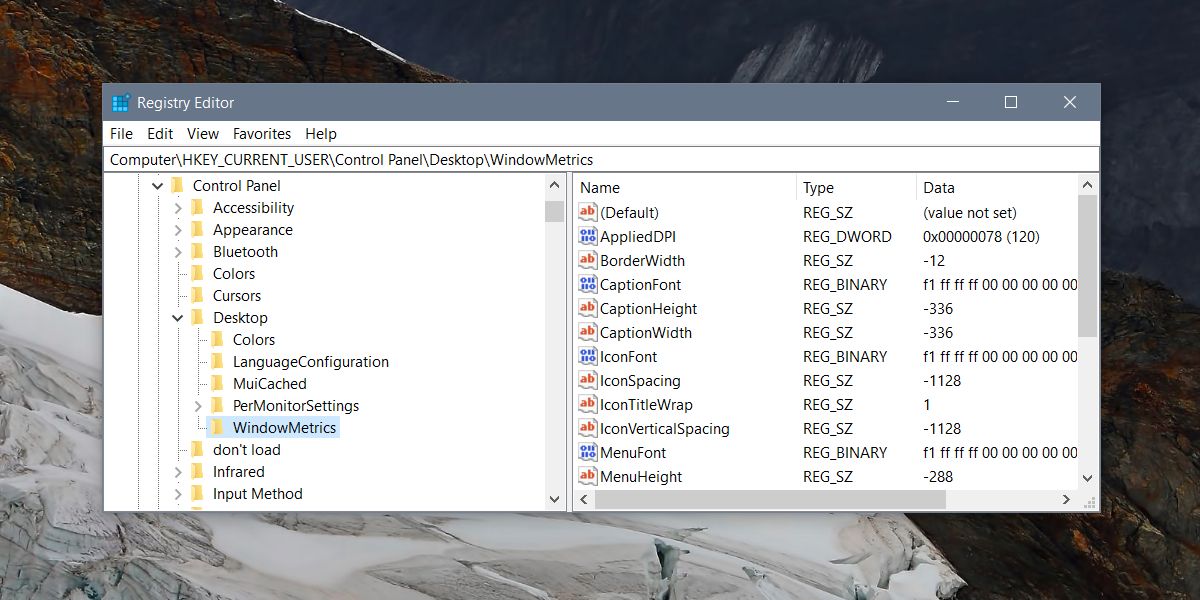Click the PerMonitorSettings folder icon
The image size is (1200, 600).
218,405
